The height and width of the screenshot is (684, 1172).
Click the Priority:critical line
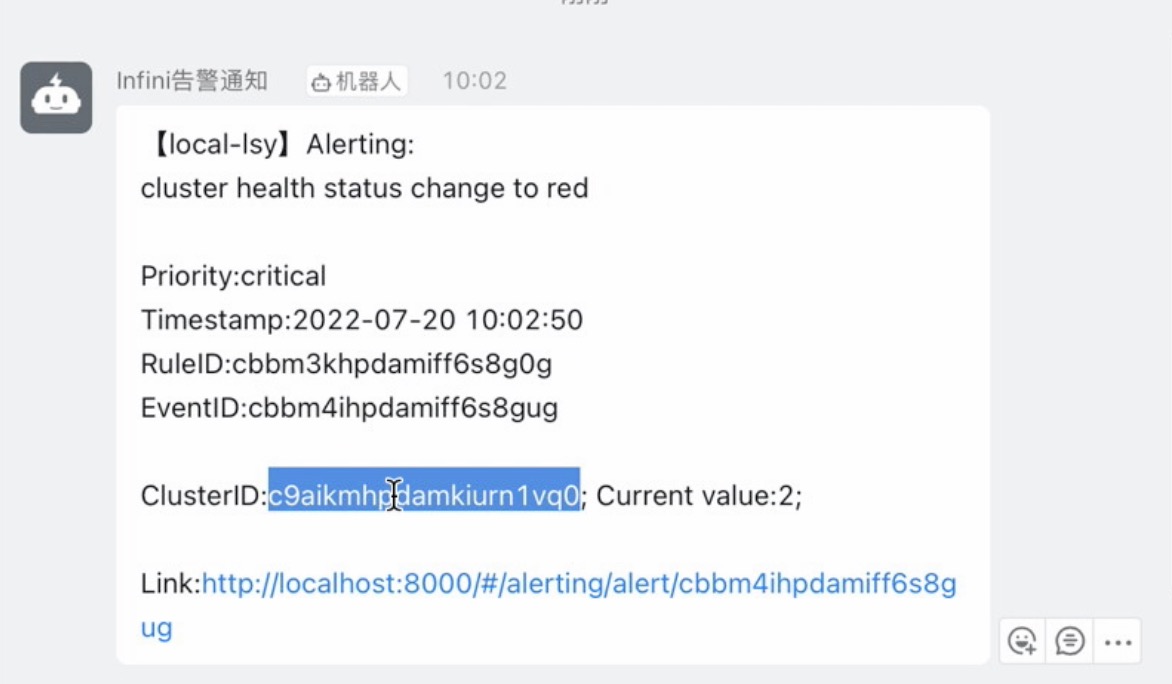[x=233, y=276]
